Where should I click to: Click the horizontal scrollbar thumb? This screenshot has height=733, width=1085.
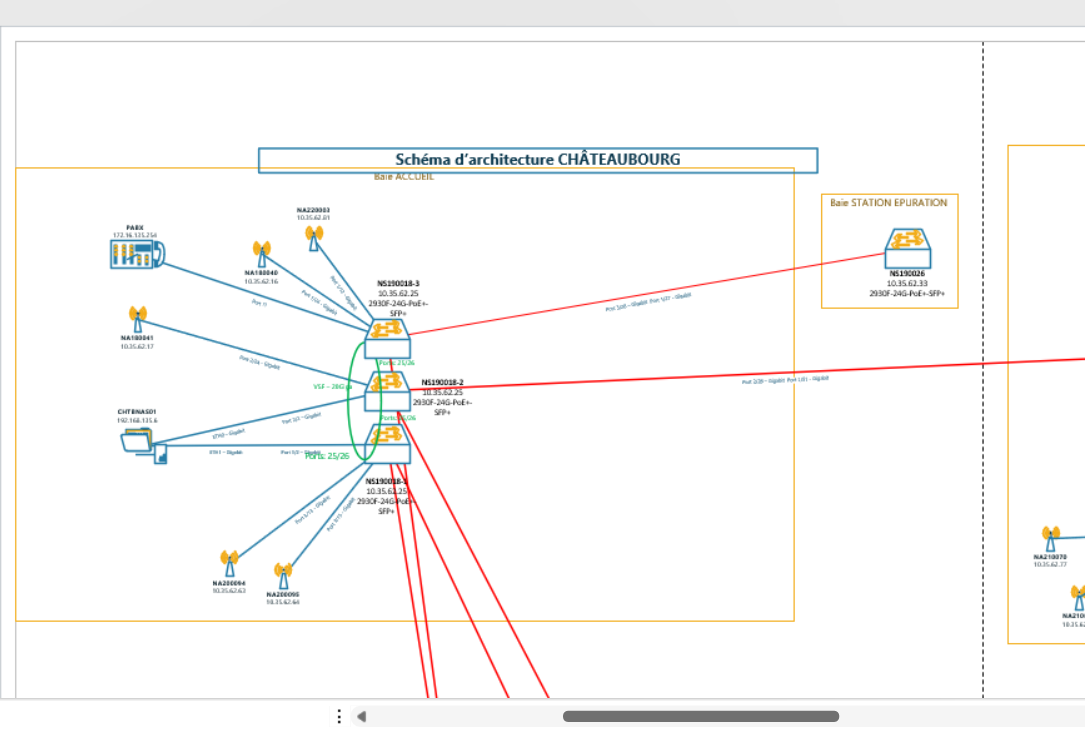(700, 716)
